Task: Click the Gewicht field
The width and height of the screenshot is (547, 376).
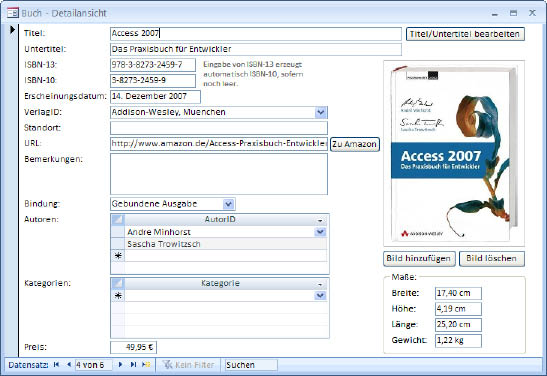Action: [x=458, y=340]
